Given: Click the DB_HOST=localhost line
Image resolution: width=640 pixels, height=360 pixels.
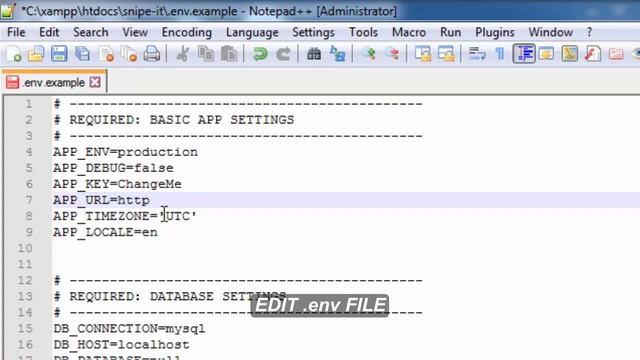Looking at the screenshot, I should coord(121,344).
